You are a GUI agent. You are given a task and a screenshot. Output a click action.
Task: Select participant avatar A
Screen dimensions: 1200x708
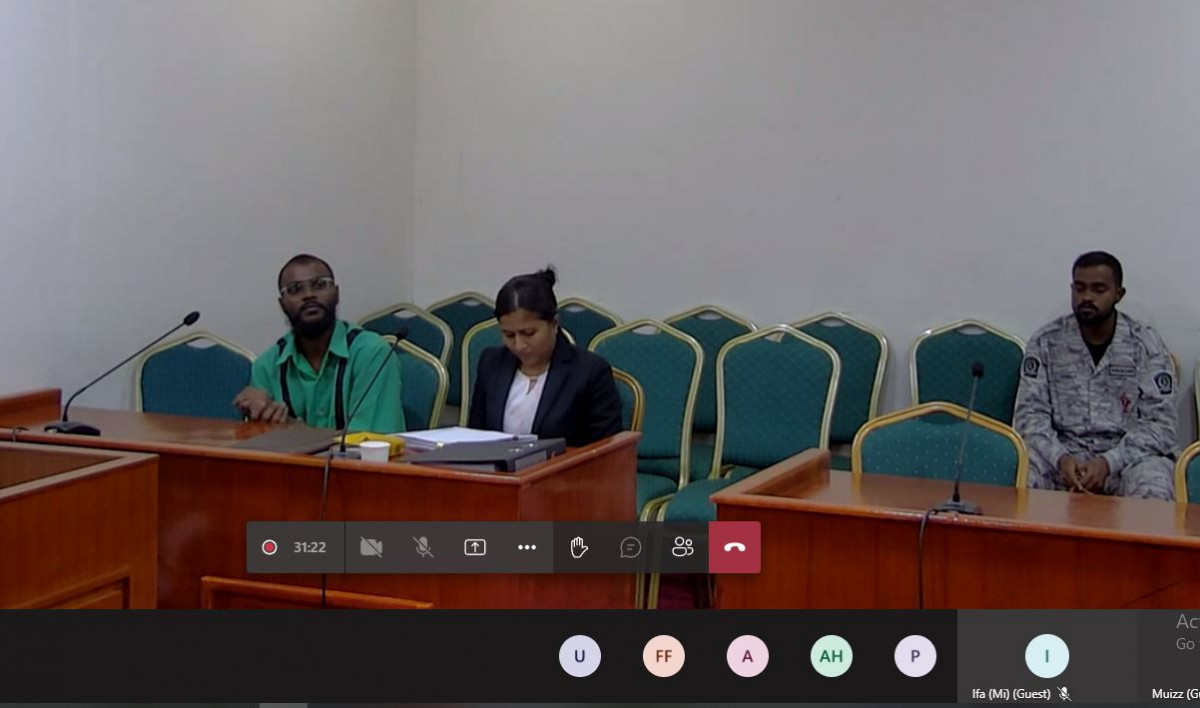(748, 656)
